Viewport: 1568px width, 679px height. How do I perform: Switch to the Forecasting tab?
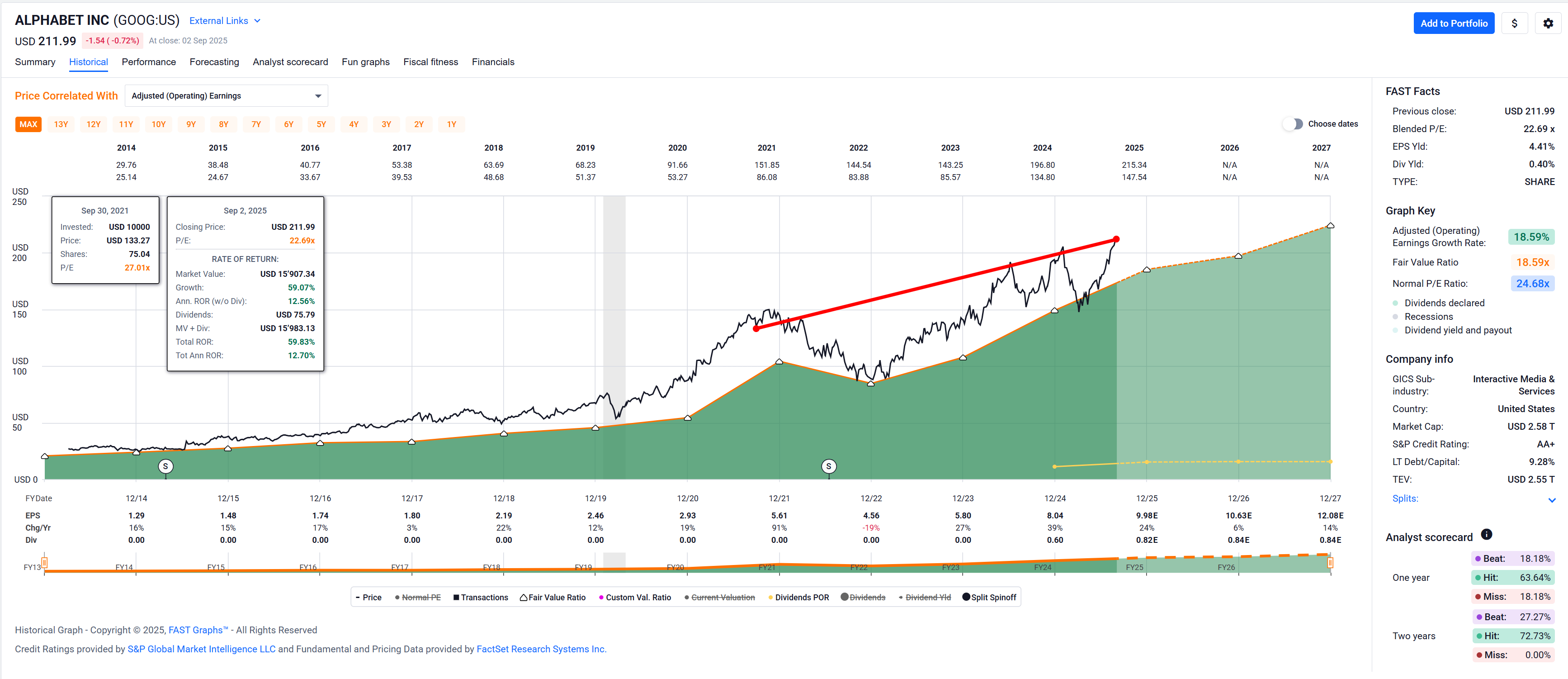[214, 62]
